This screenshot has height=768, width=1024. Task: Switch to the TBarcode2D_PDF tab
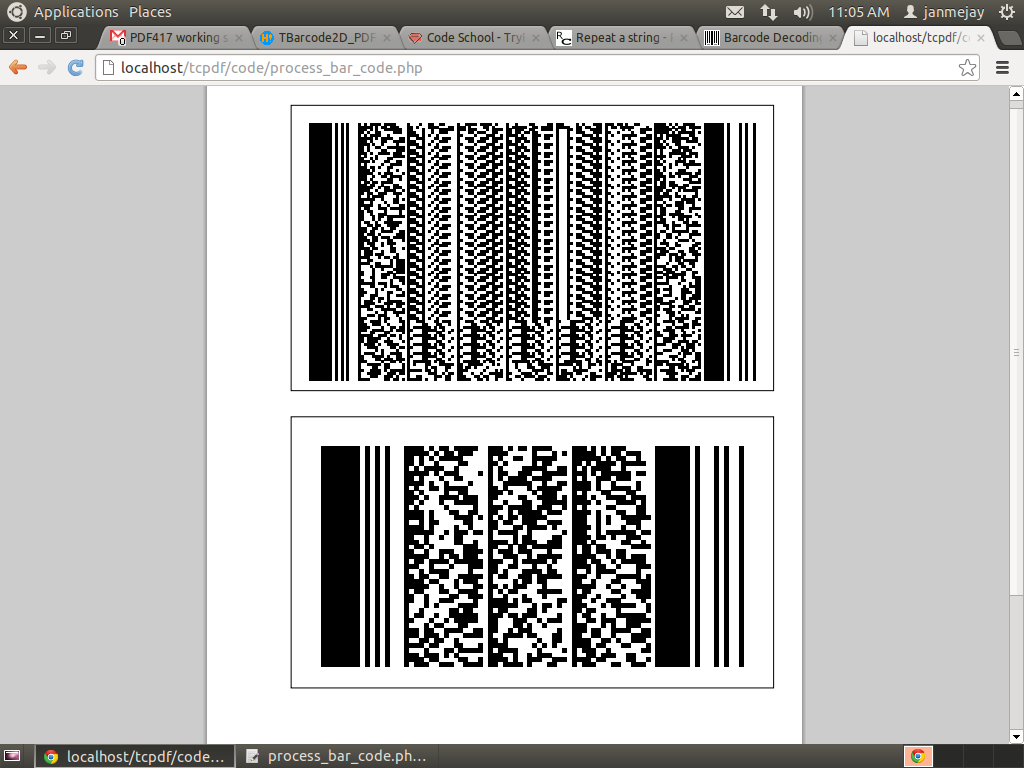pyautogui.click(x=320, y=38)
